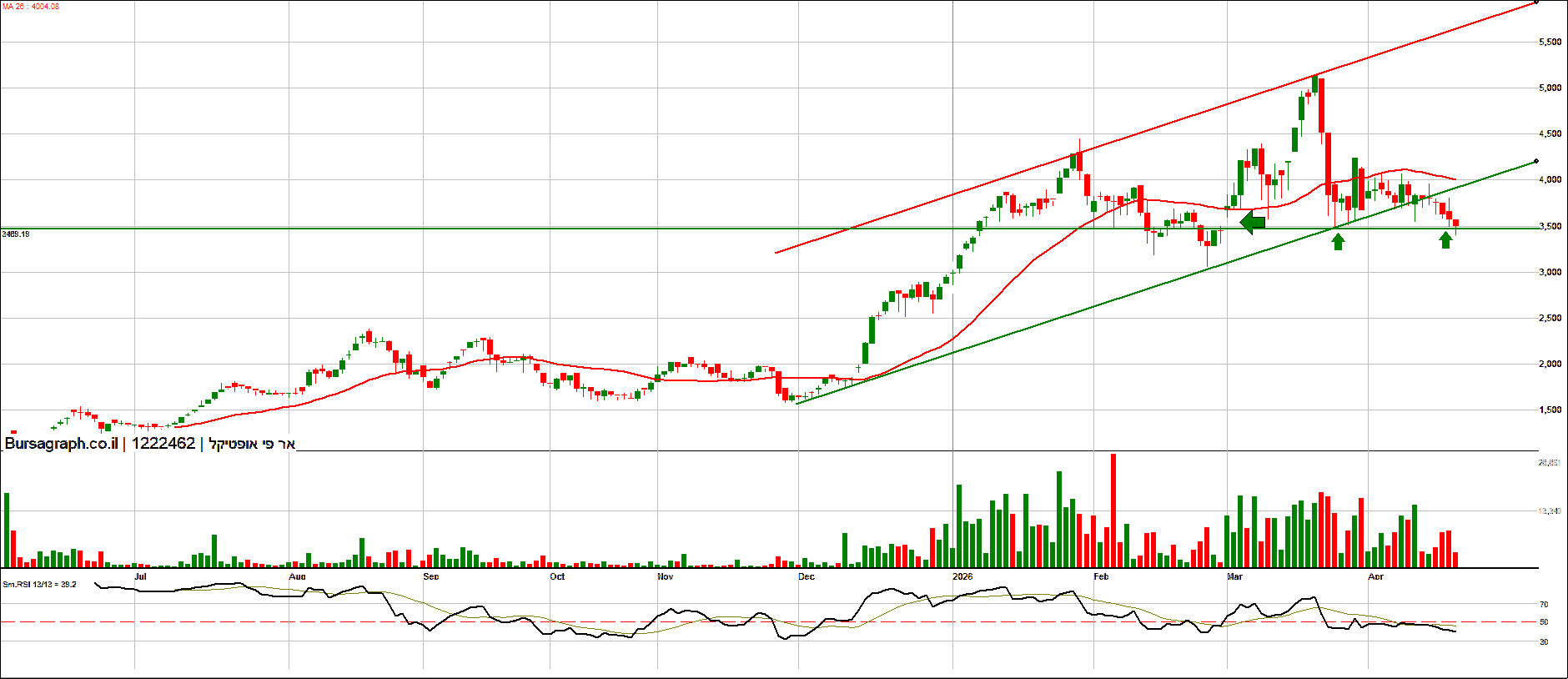Click the Sm.RSI 13/13 indicator label
This screenshot has width=1568, height=679.
click(x=39, y=585)
